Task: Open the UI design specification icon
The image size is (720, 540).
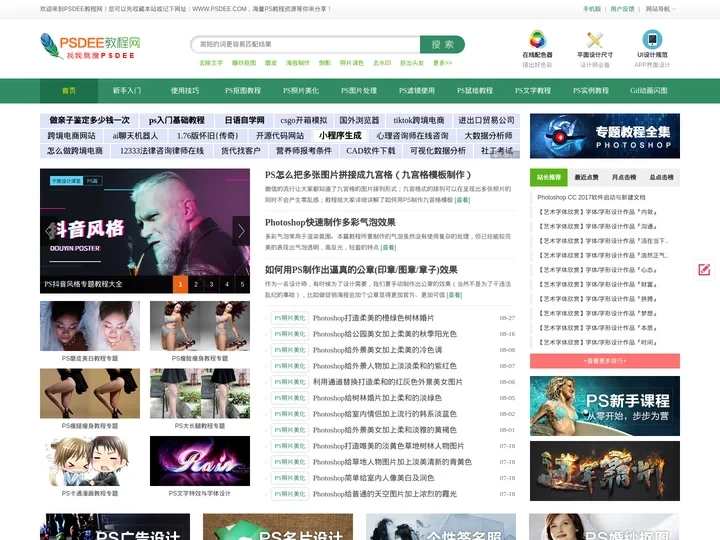Action: click(652, 39)
